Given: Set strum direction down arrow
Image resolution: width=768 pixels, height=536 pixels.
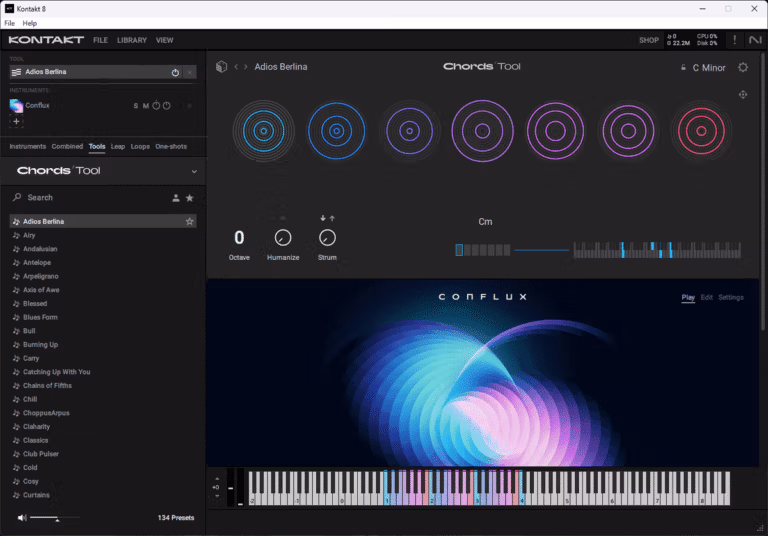Looking at the screenshot, I should pyautogui.click(x=323, y=218).
